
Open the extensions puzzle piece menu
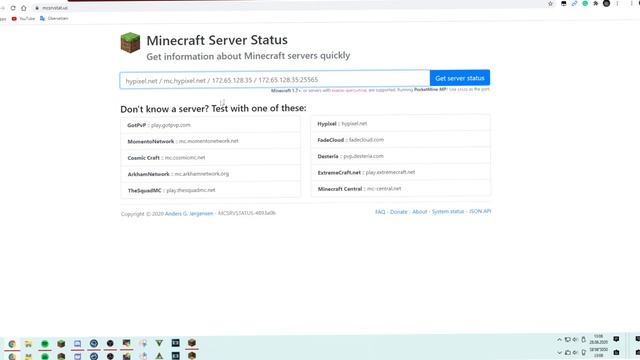(x=596, y=4)
